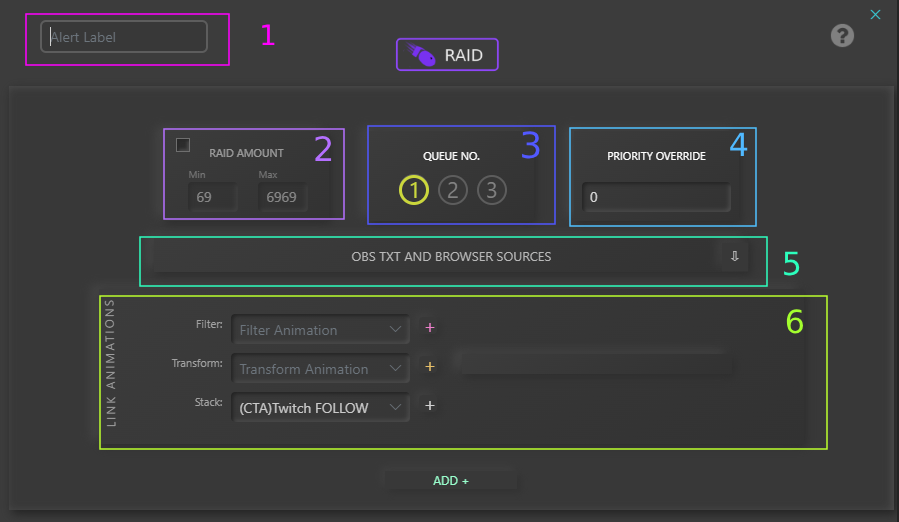Open the Transform Animation dropdown
899x522 pixels.
(320, 368)
